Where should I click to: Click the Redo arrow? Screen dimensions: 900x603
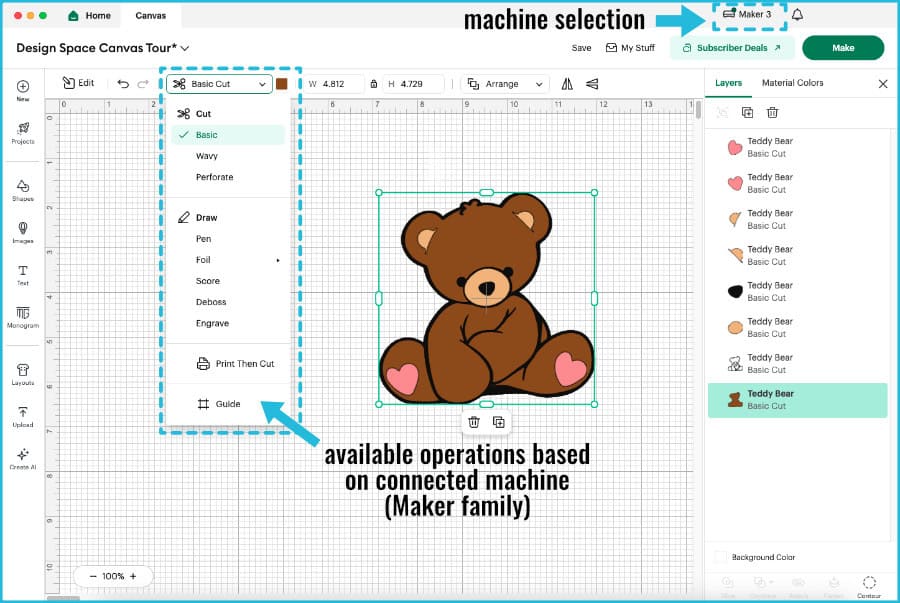tap(143, 84)
